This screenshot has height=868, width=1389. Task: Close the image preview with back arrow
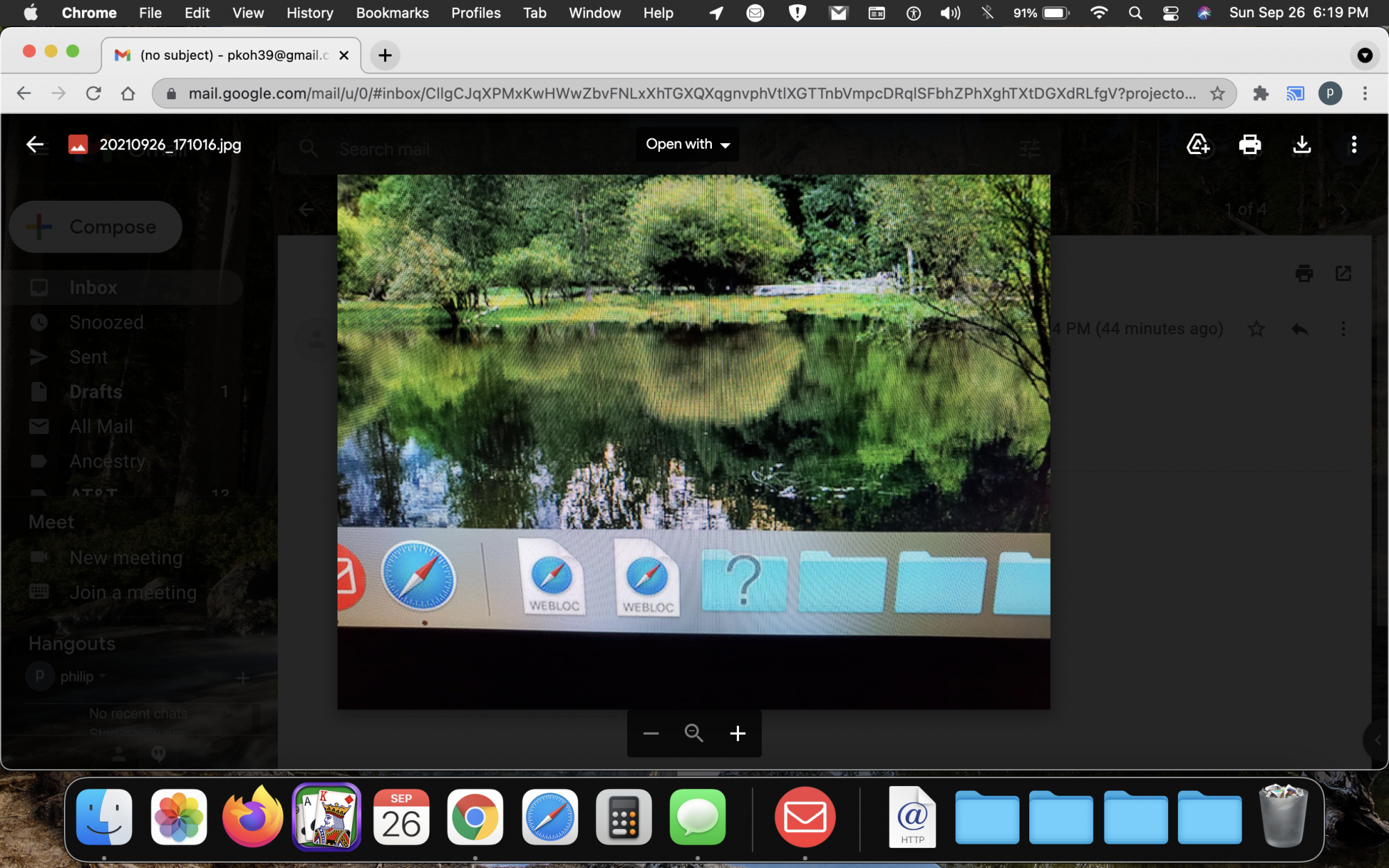click(x=35, y=144)
